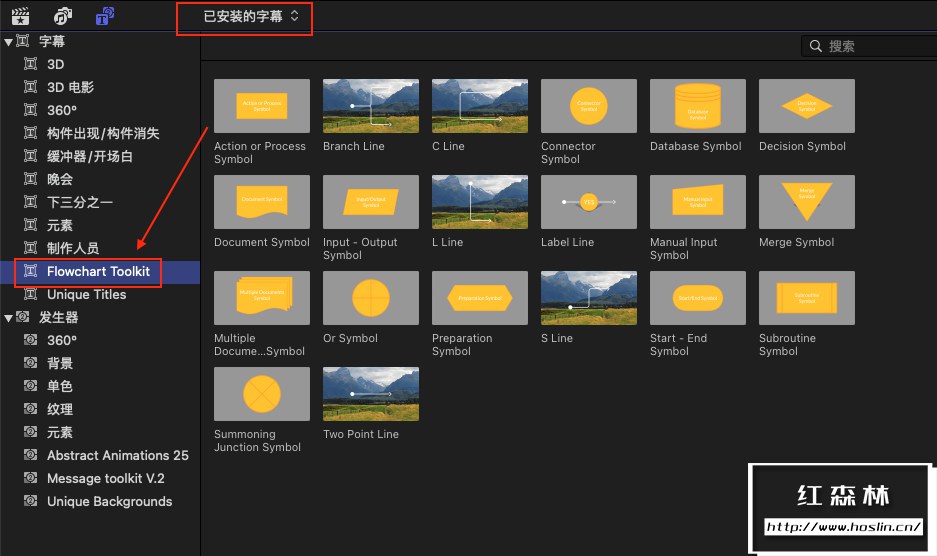This screenshot has height=556, width=937.
Task: Select the Preparation Symbol thumbnail
Action: tap(480, 298)
